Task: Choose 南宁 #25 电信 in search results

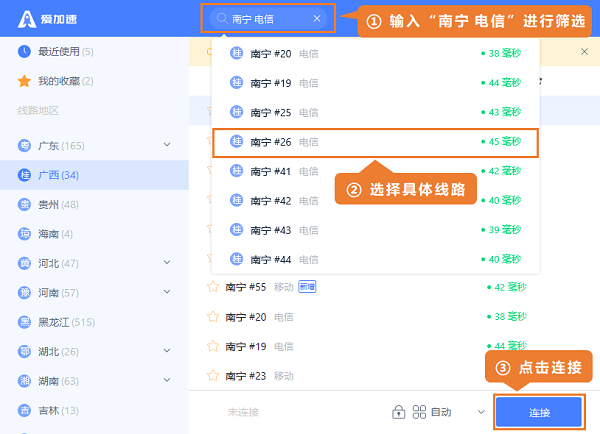Action: [375, 112]
